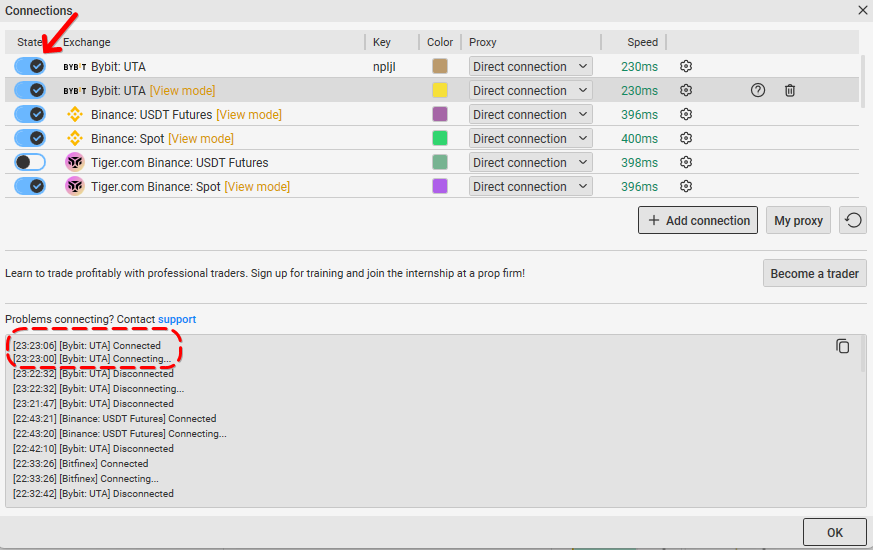Click the Color column header
873x550 pixels.
click(x=440, y=42)
